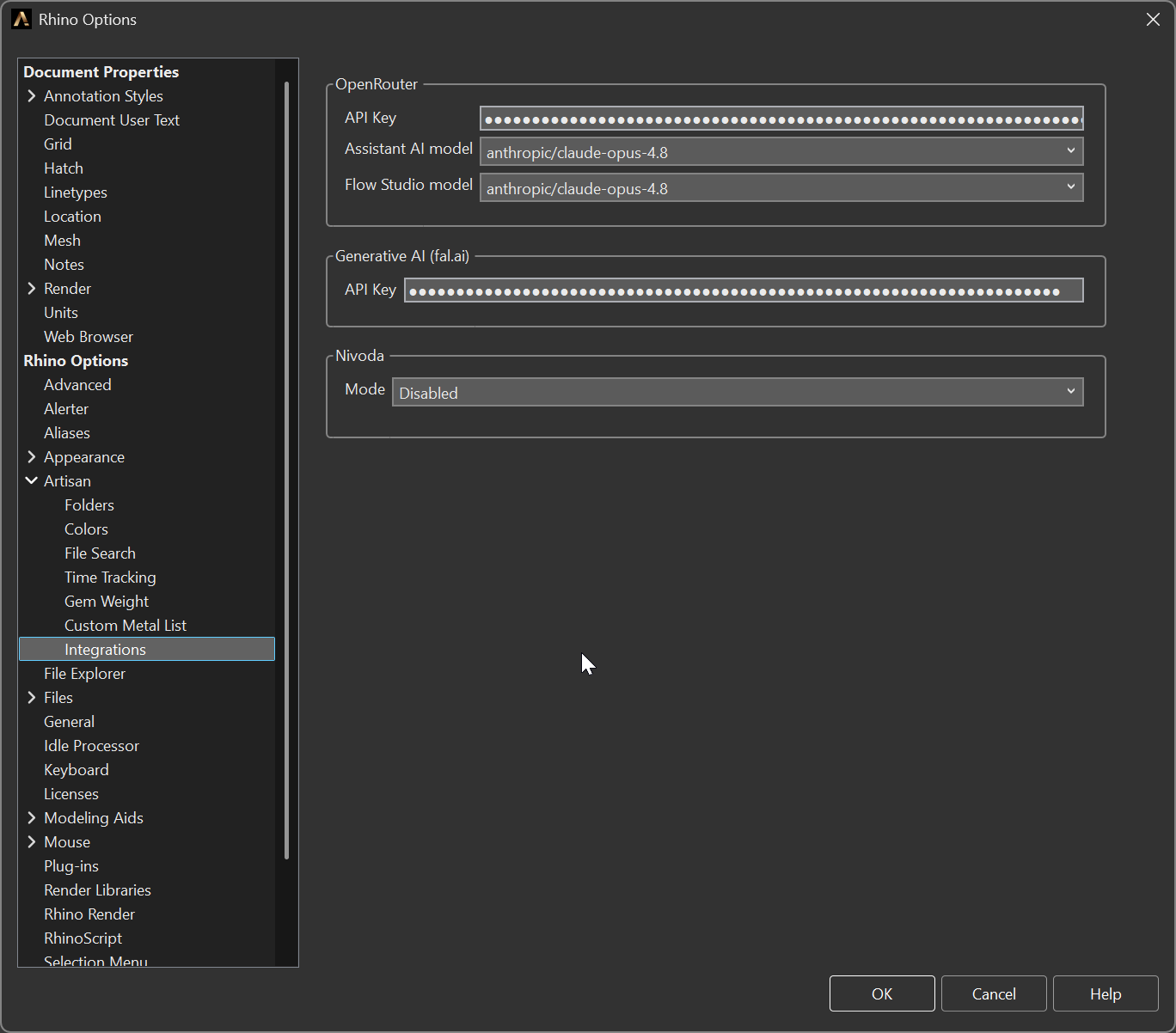This screenshot has height=1033, width=1176.
Task: Open the Advanced options page
Action: click(77, 385)
